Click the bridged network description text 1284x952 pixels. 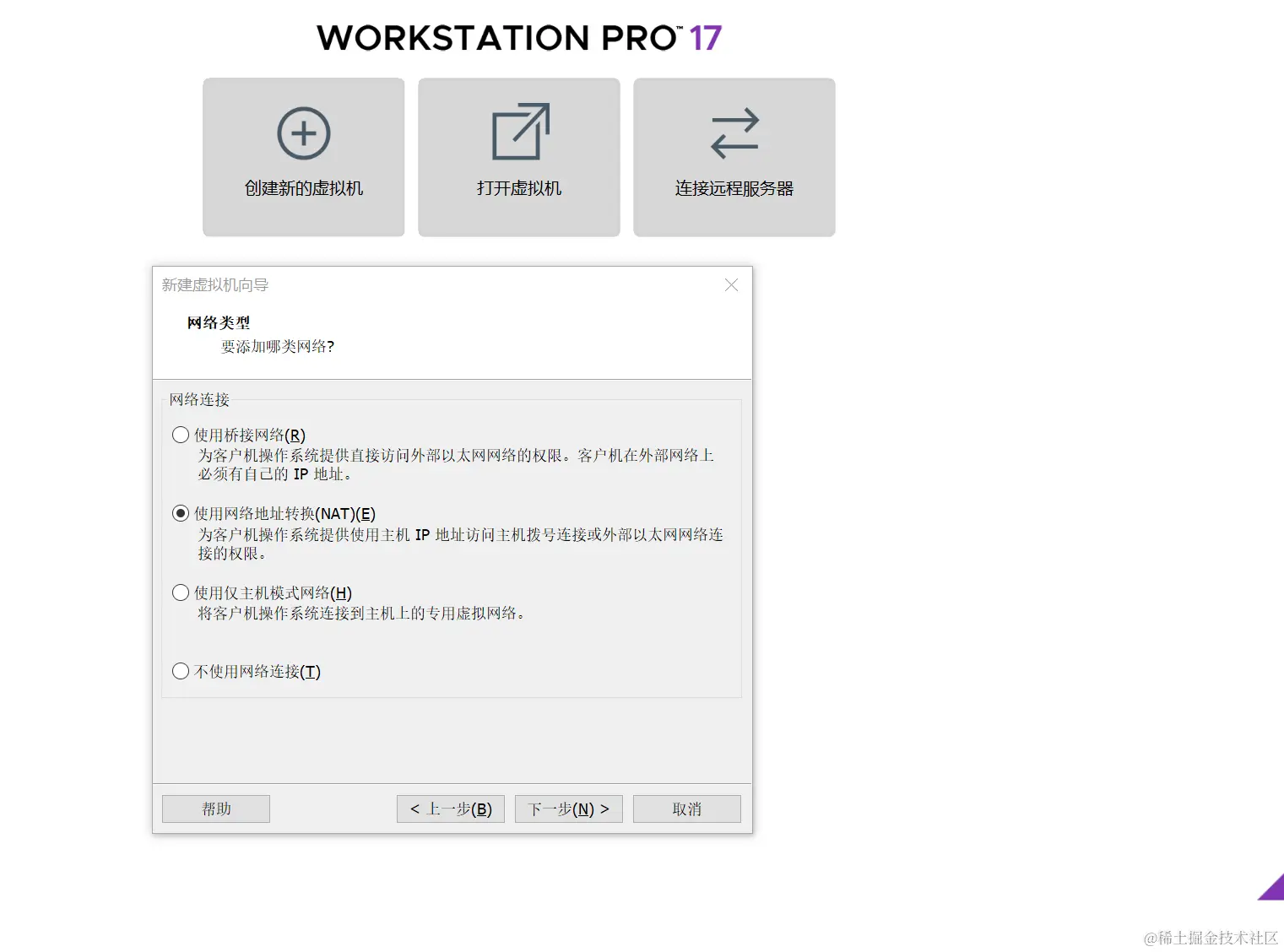(456, 464)
